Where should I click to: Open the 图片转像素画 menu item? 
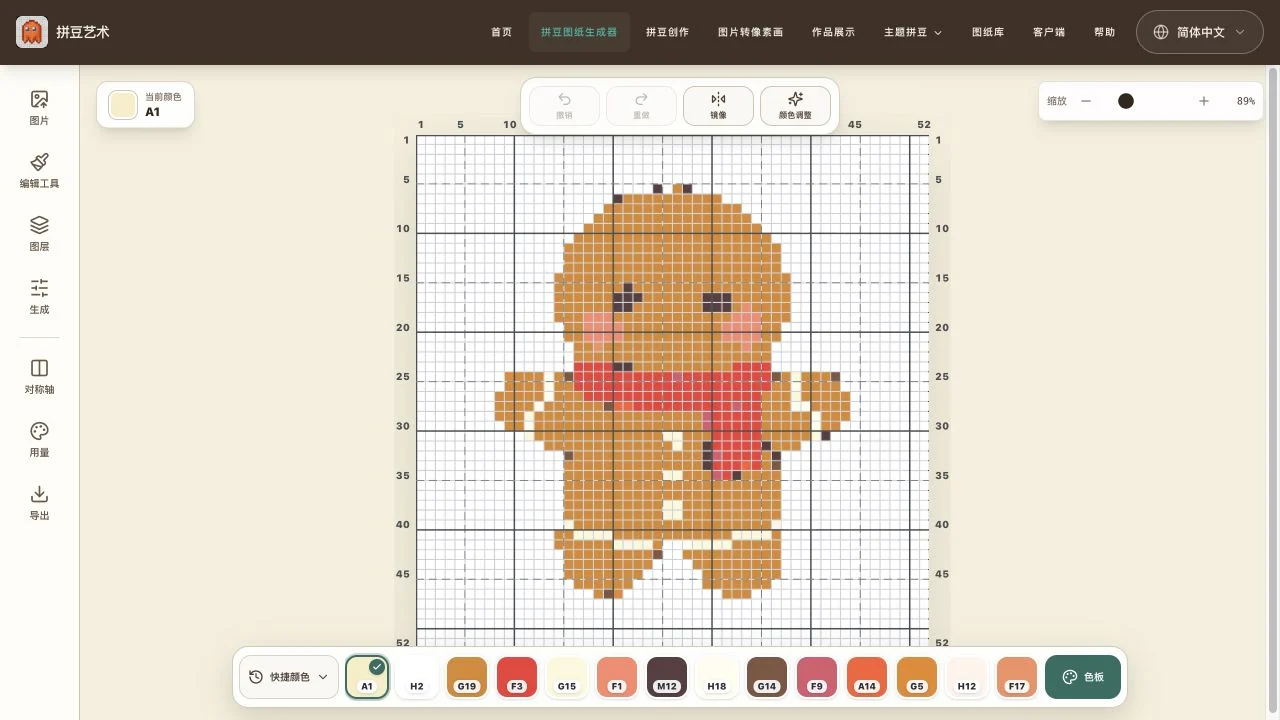[x=750, y=32]
